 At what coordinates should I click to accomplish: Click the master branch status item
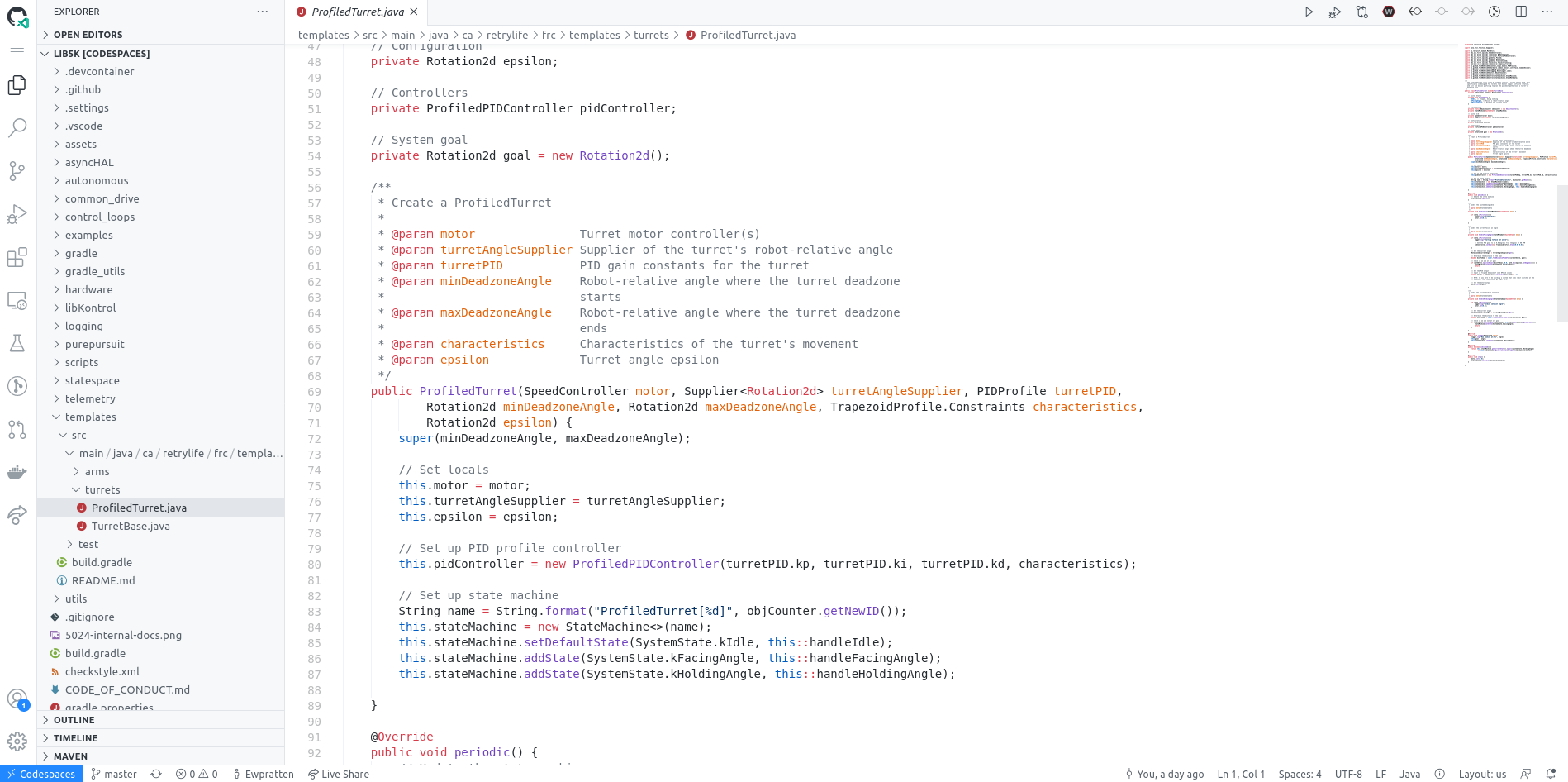114,774
